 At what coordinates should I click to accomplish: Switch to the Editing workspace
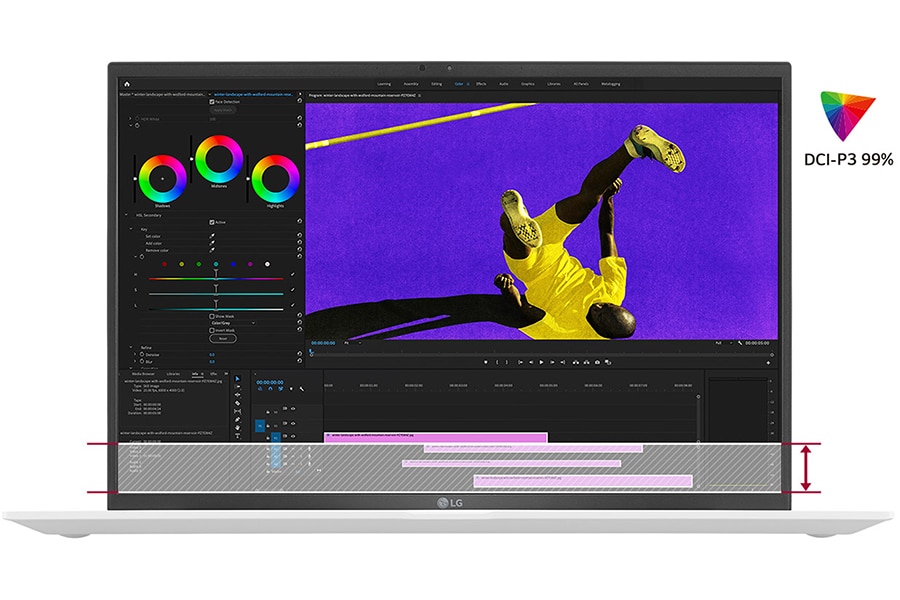437,84
